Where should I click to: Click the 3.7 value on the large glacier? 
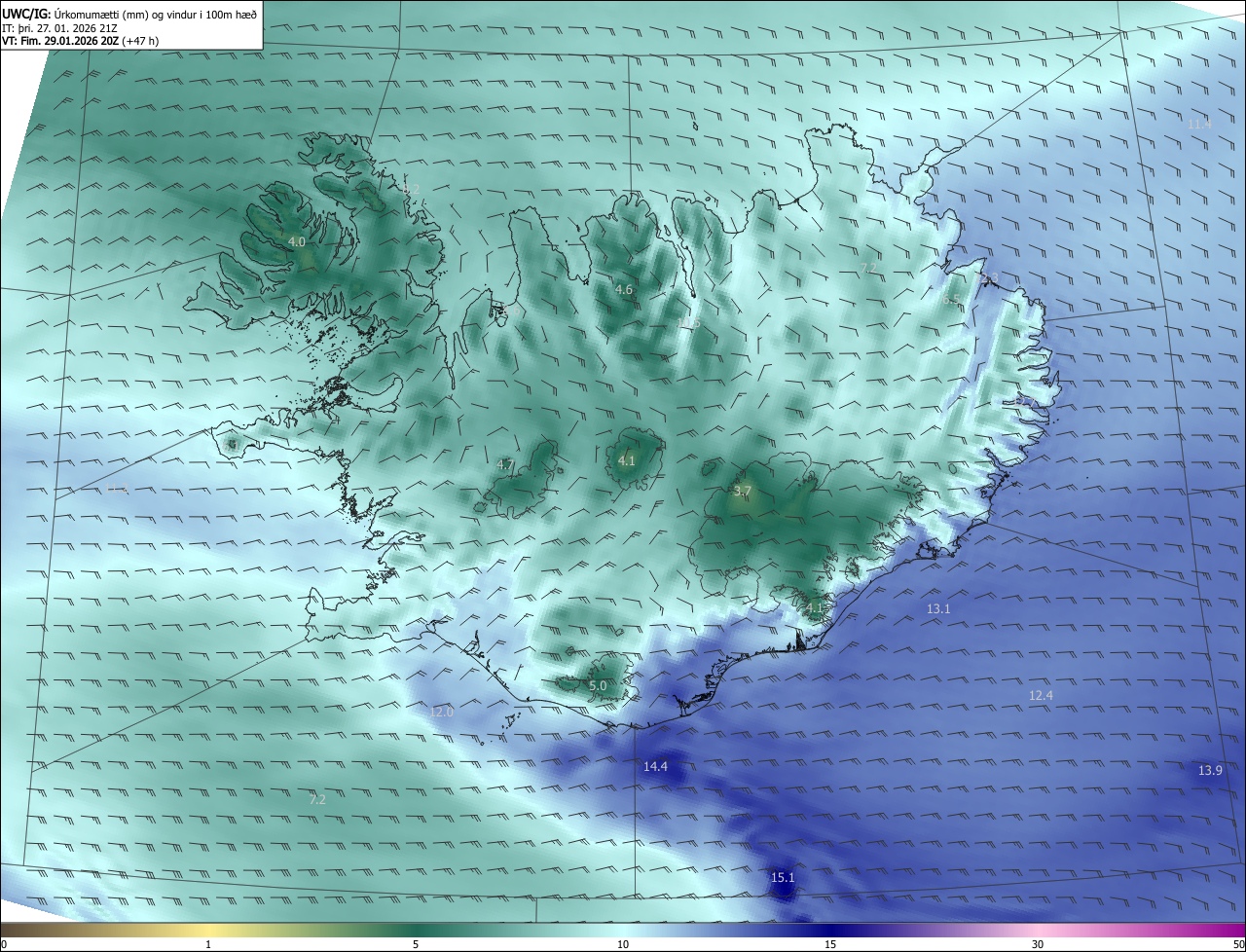click(743, 492)
